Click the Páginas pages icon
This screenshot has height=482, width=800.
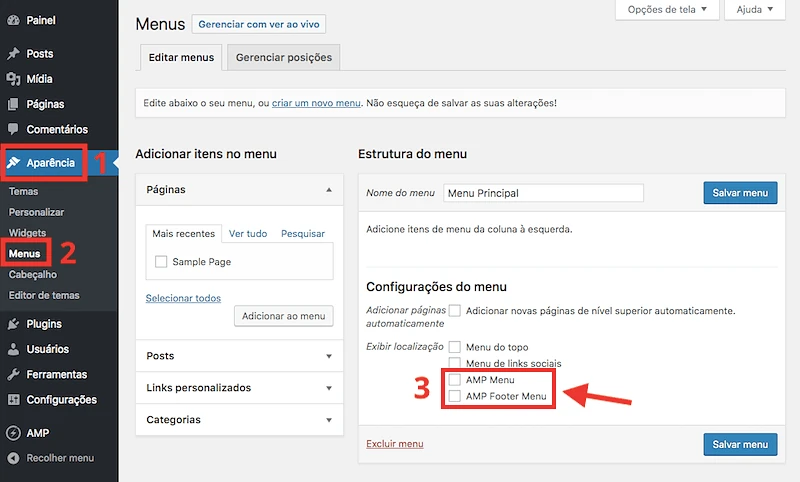pyautogui.click(x=13, y=104)
